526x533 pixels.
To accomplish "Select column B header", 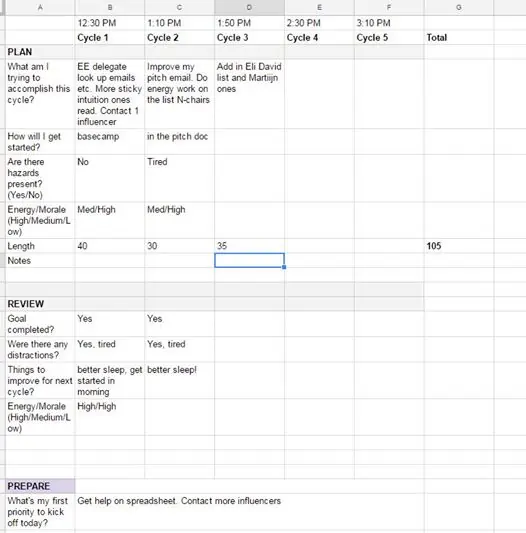I will 110,7.
